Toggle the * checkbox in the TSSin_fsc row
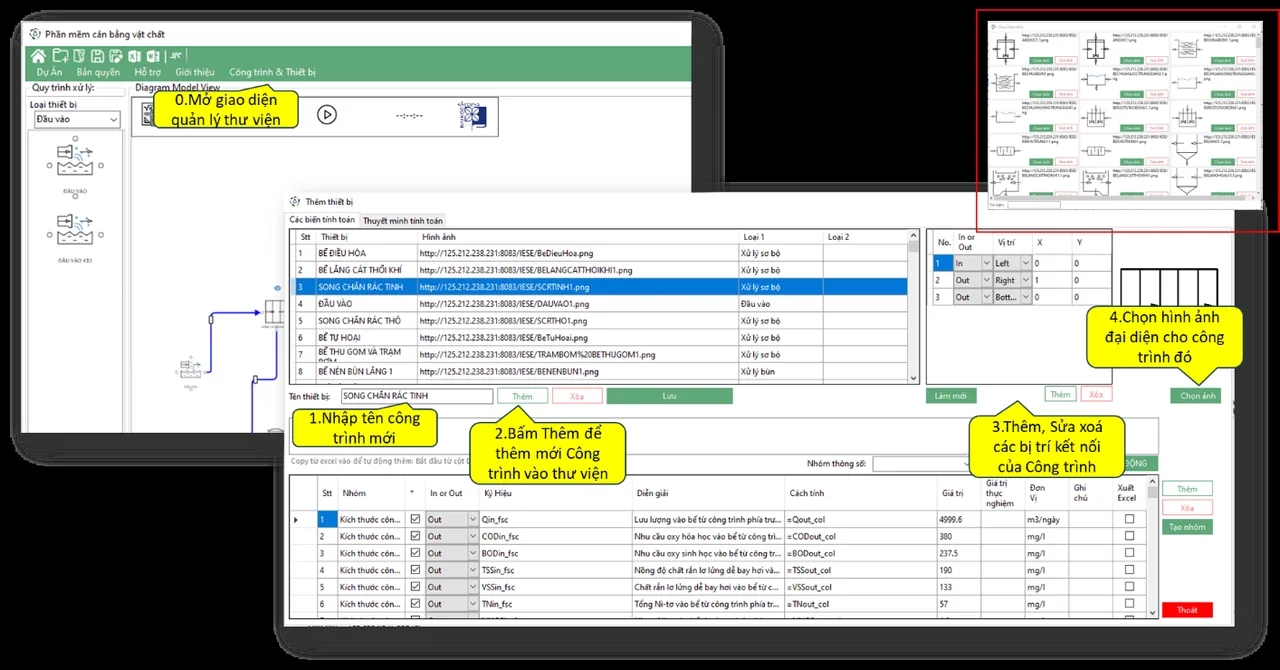1280x670 pixels. [x=415, y=570]
